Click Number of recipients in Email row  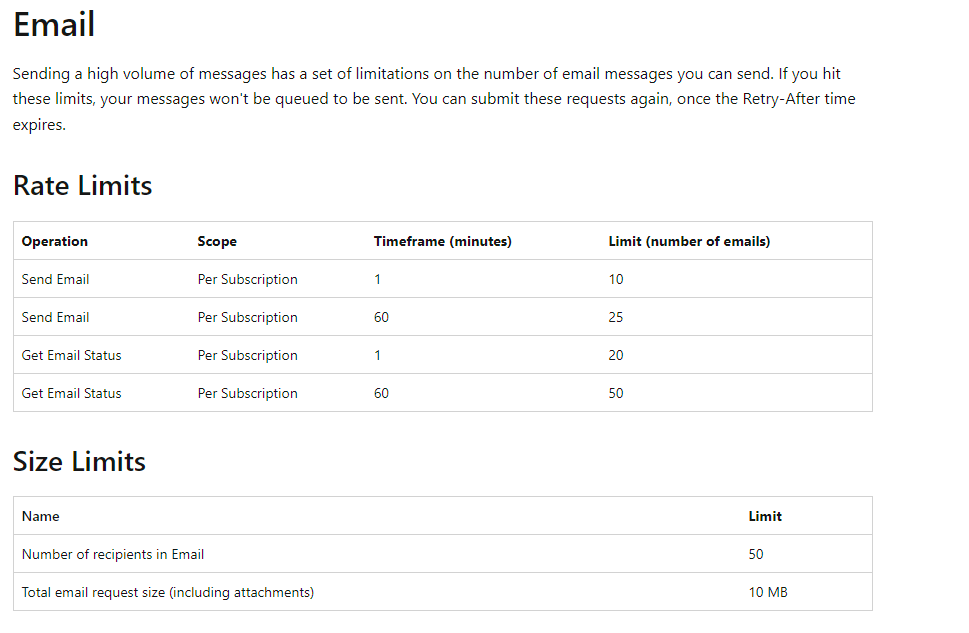click(442, 554)
